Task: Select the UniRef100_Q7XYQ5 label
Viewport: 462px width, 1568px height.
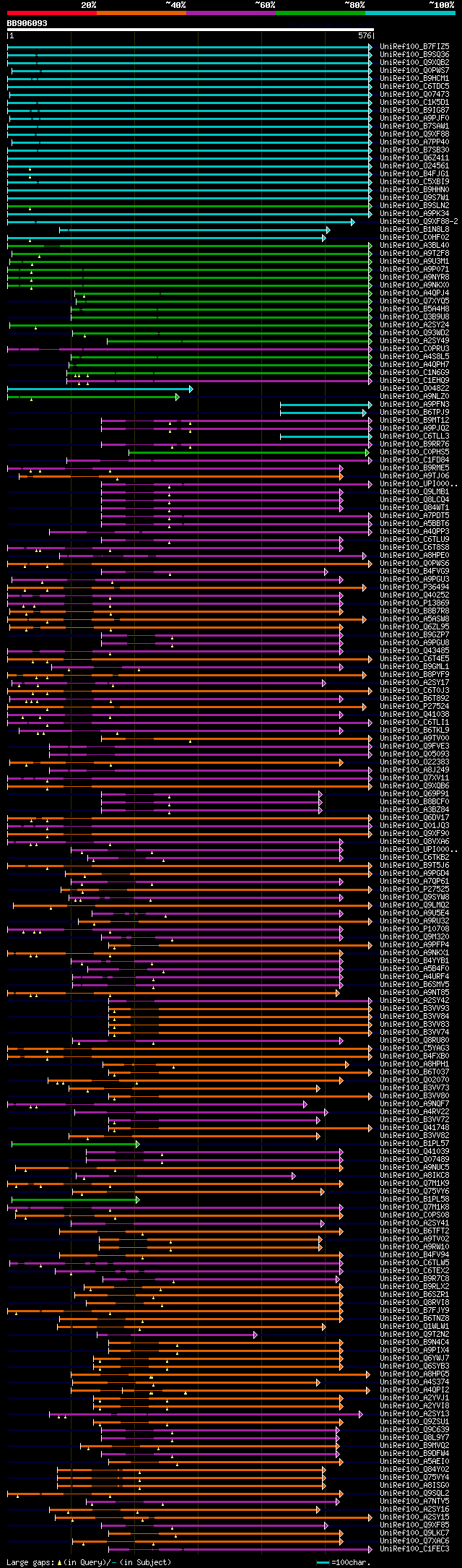Action: (414, 301)
